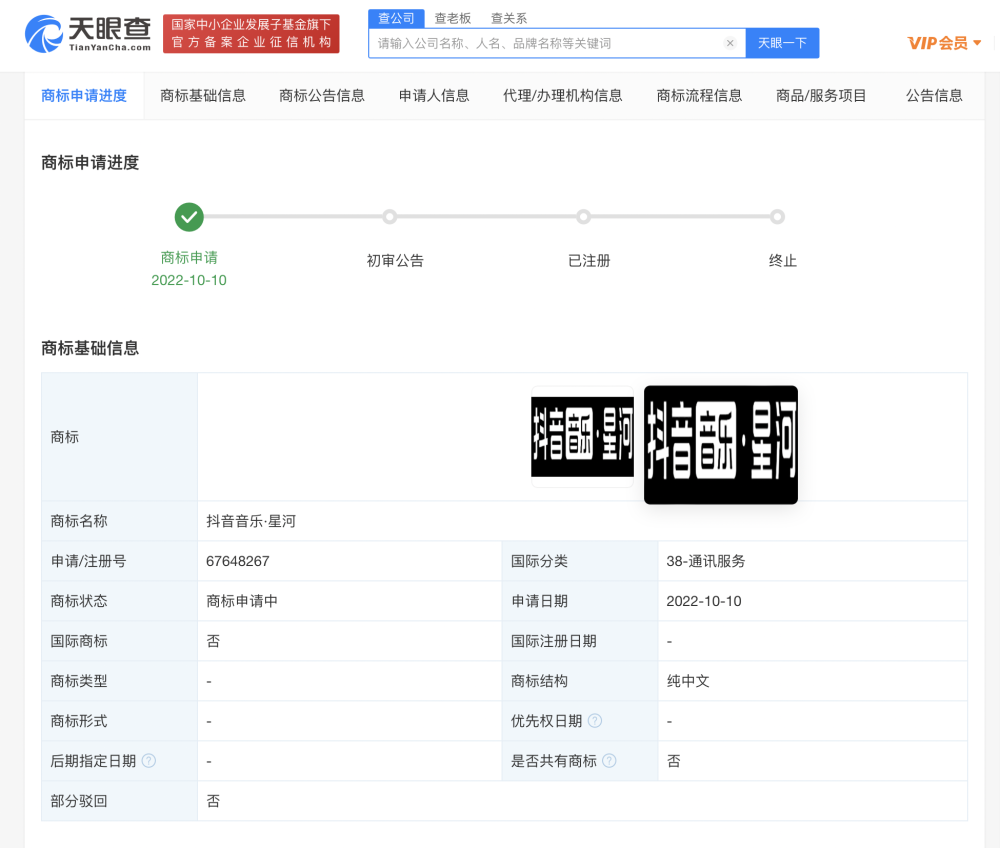
Task: Click the 天眼一下 search button
Action: click(x=783, y=43)
